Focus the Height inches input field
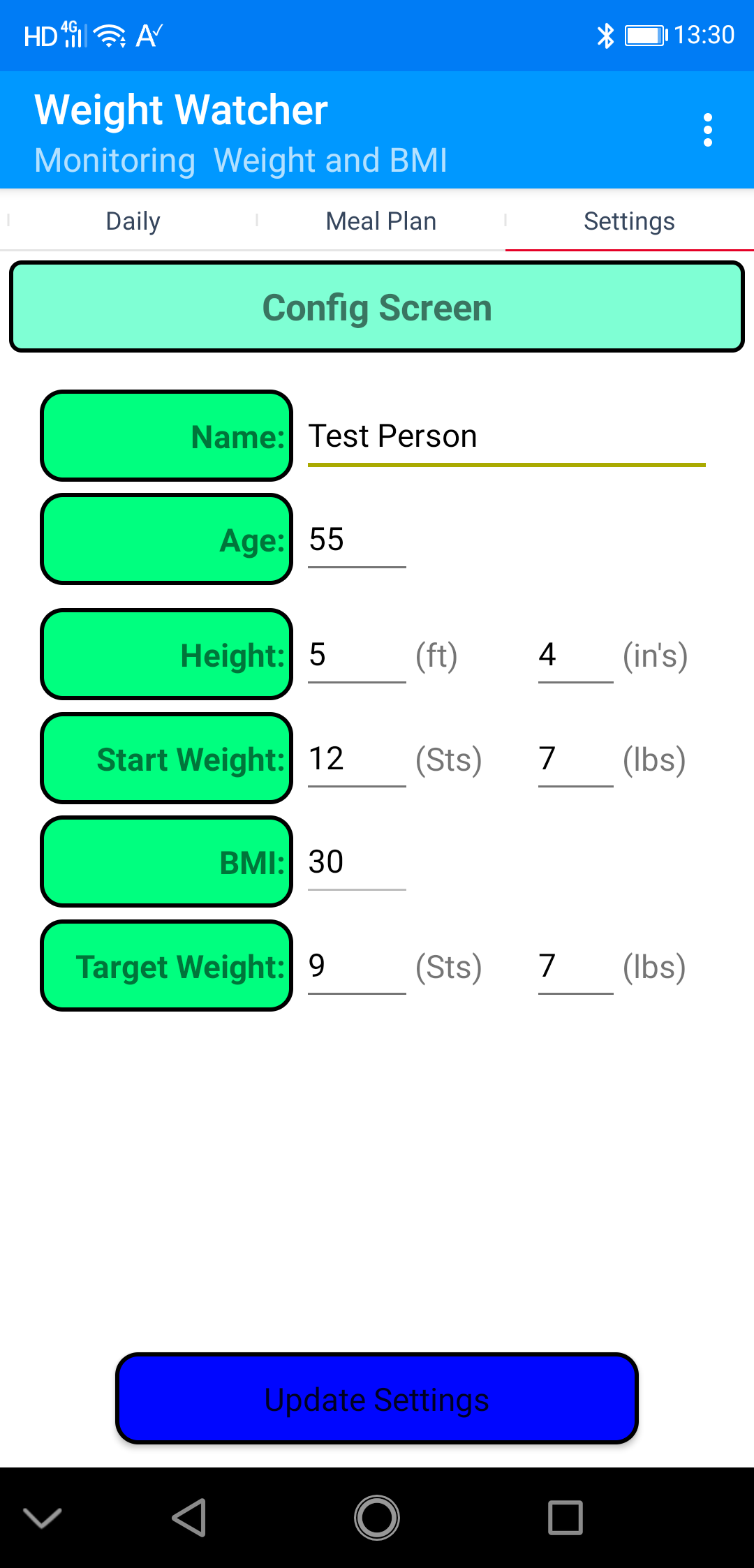Image resolution: width=754 pixels, height=1568 pixels. (x=575, y=656)
